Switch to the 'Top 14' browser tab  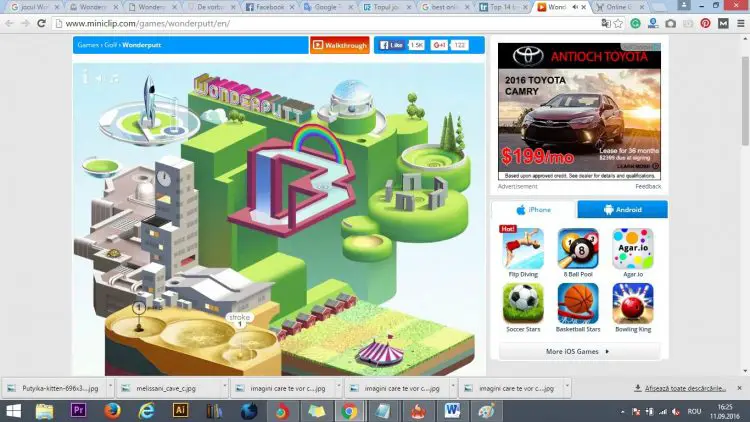pyautogui.click(x=503, y=7)
